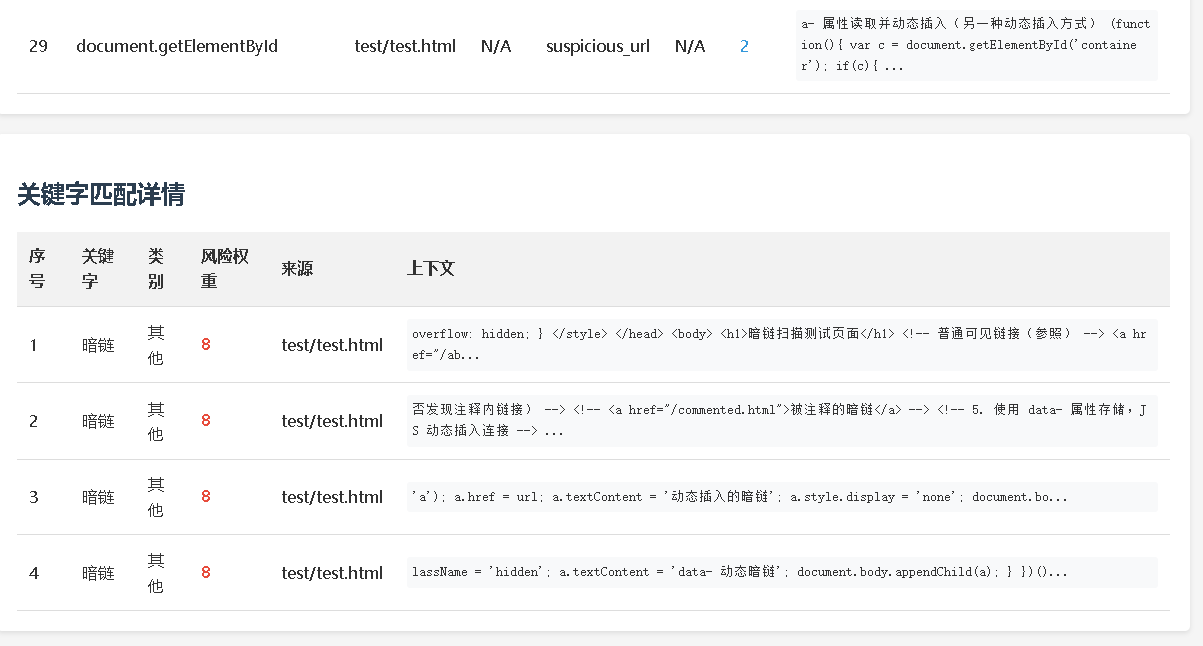This screenshot has height=646, width=1203.
Task: Click the 关键字匹配详情 section heading
Action: tap(101, 194)
